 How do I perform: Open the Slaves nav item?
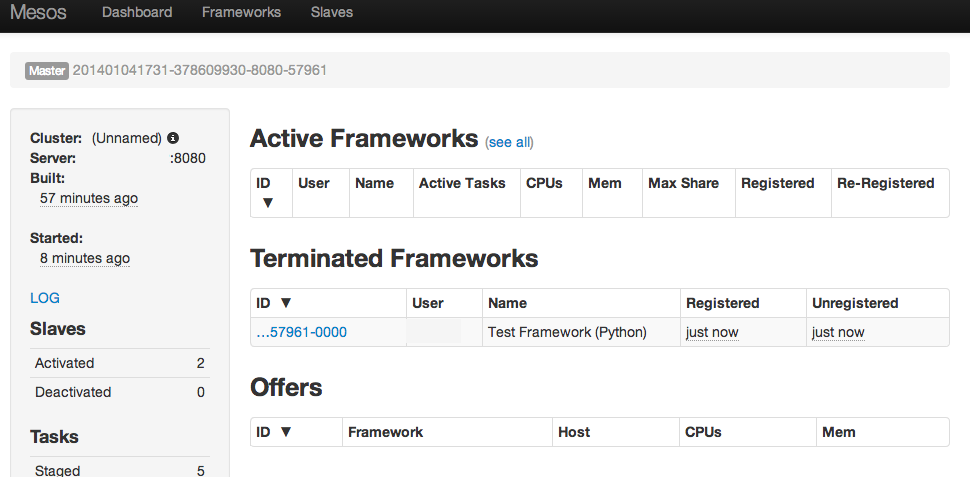tap(332, 13)
